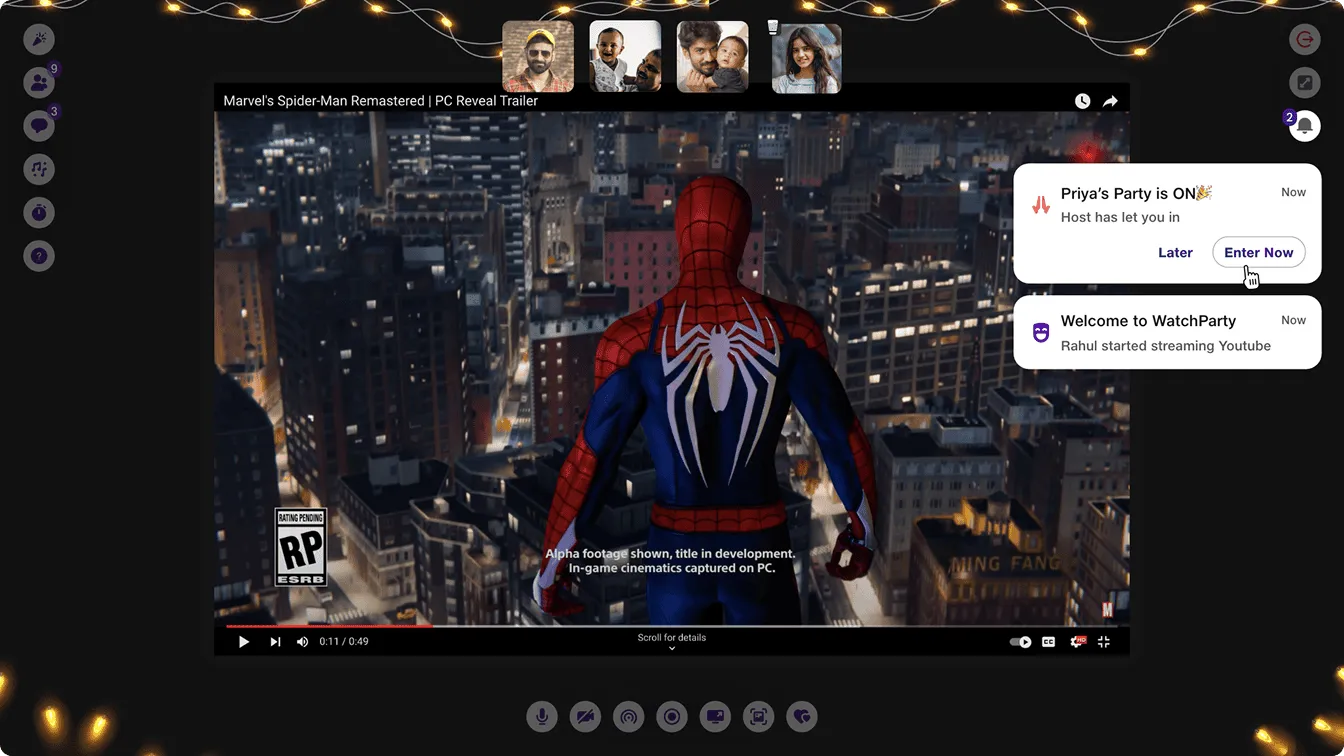Open the party effects confetti panel
The image size is (1344, 756).
pos(39,39)
